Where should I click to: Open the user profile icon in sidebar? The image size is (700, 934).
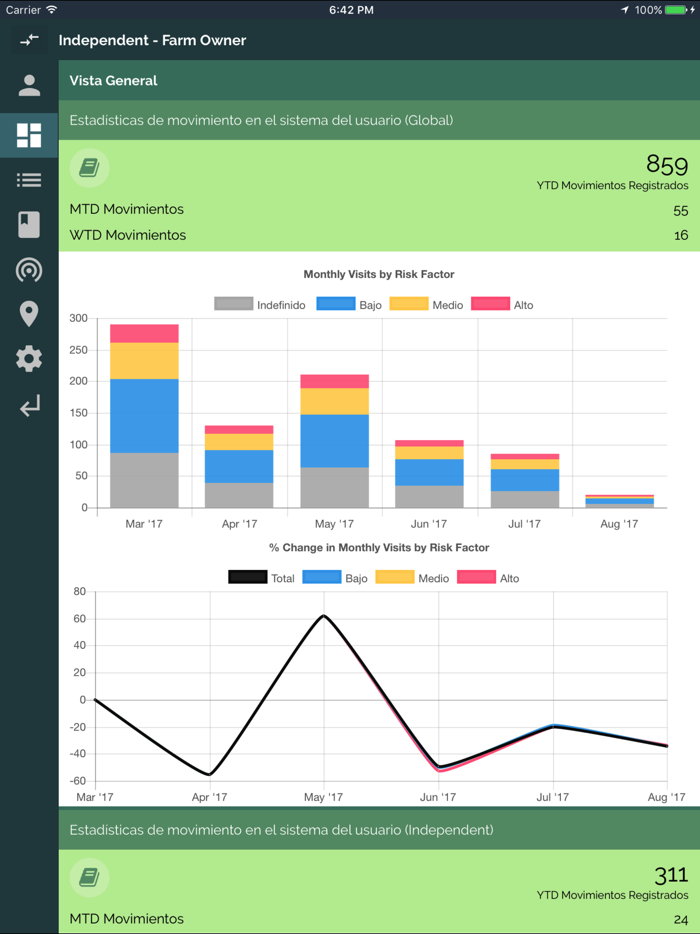[x=29, y=86]
